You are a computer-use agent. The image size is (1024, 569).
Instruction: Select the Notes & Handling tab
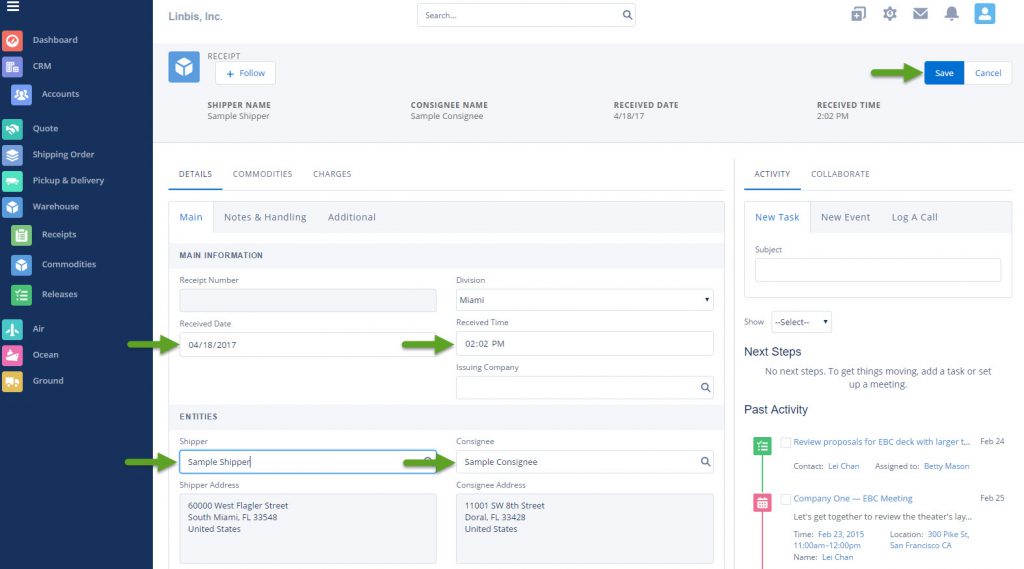265,217
